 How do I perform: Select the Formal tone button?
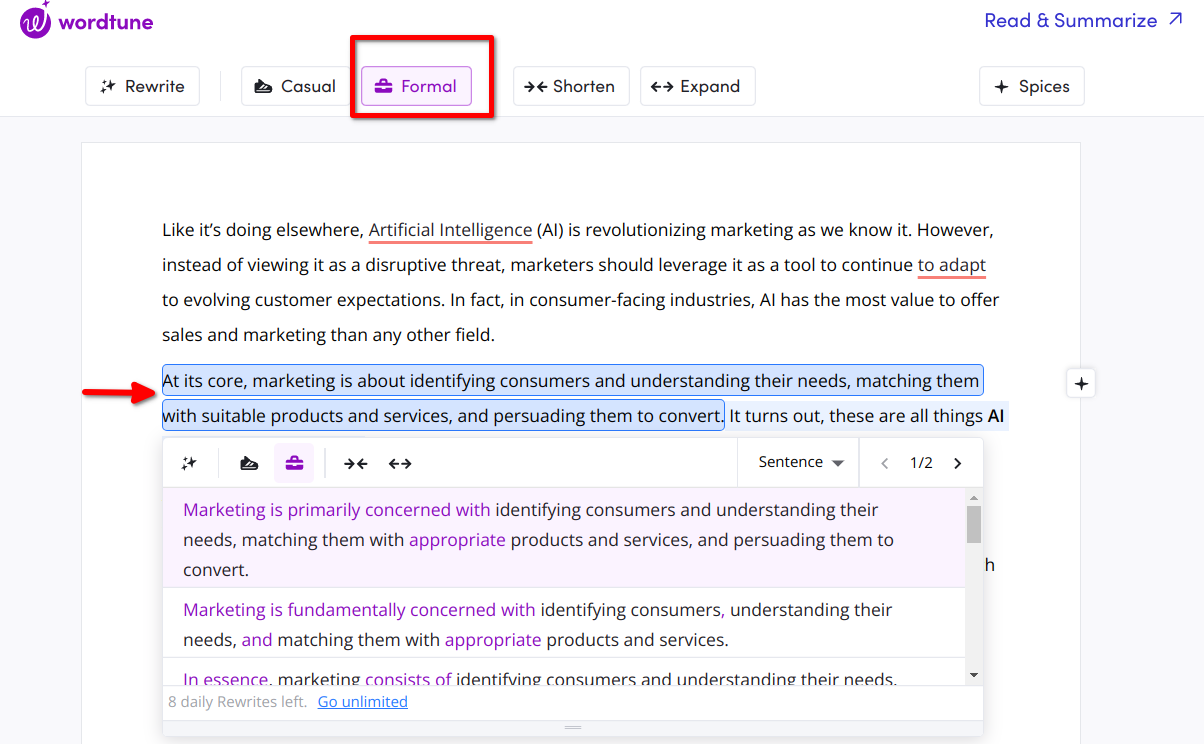pyautogui.click(x=416, y=86)
